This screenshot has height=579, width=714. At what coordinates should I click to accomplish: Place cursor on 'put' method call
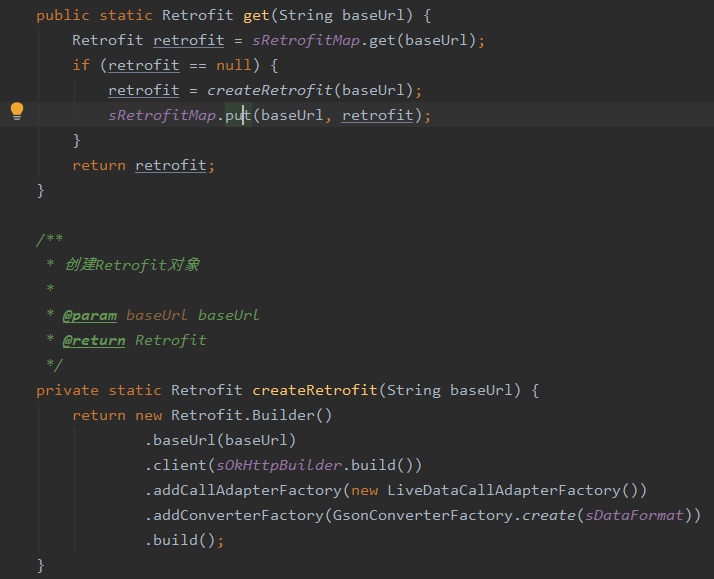[238, 116]
